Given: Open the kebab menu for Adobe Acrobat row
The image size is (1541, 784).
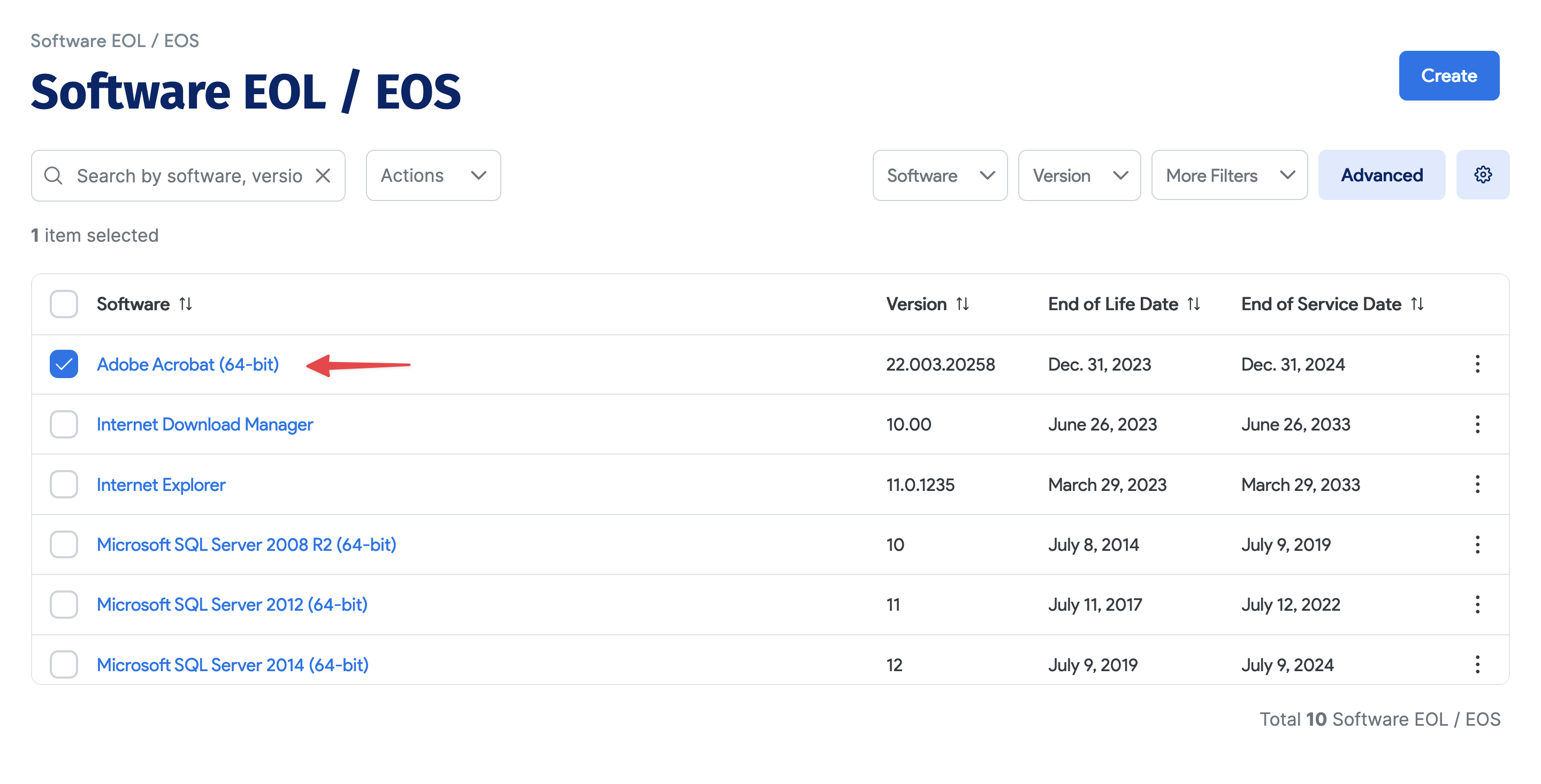Looking at the screenshot, I should click(1477, 364).
